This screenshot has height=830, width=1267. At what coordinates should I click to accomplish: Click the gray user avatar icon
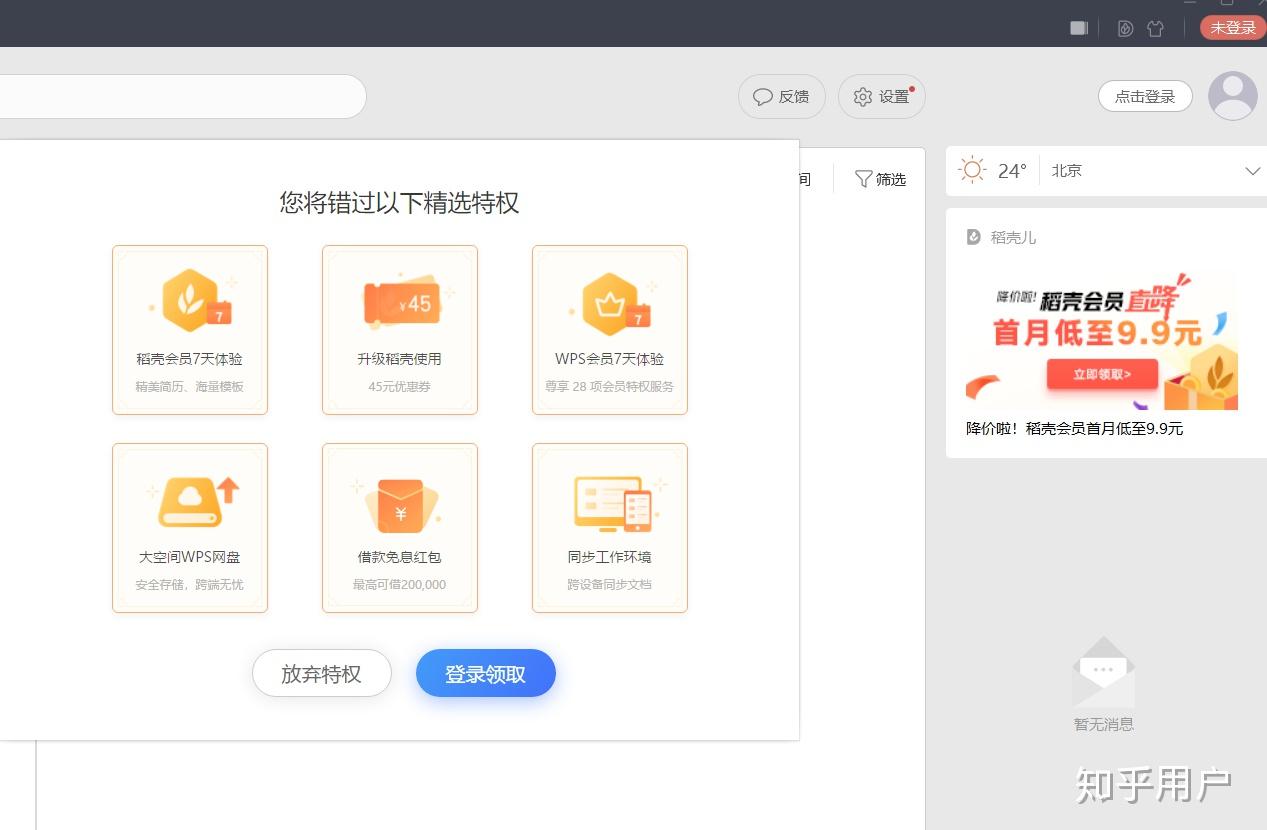click(x=1233, y=96)
